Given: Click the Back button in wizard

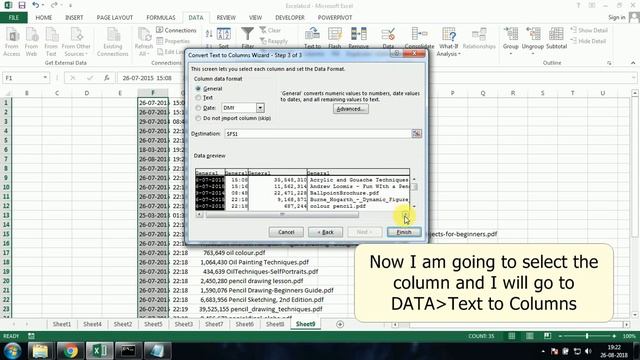Looking at the screenshot, I should click(x=325, y=232).
